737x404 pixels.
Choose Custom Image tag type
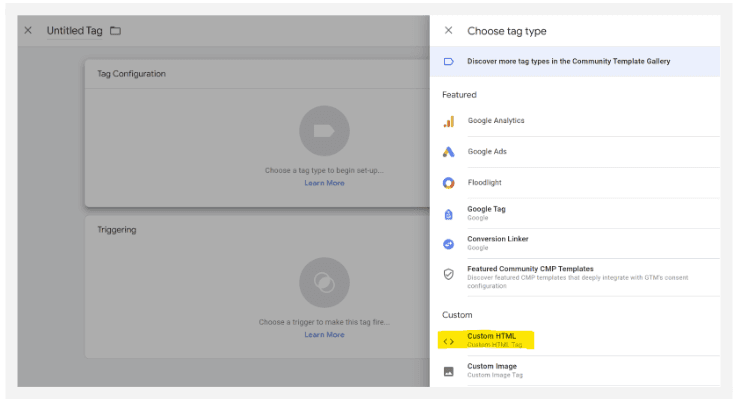click(x=581, y=371)
